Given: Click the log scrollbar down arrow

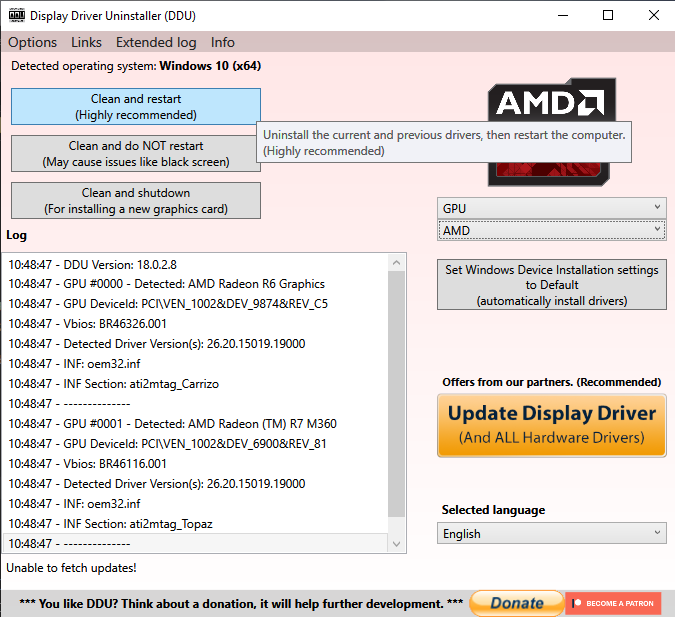Looking at the screenshot, I should [x=396, y=544].
